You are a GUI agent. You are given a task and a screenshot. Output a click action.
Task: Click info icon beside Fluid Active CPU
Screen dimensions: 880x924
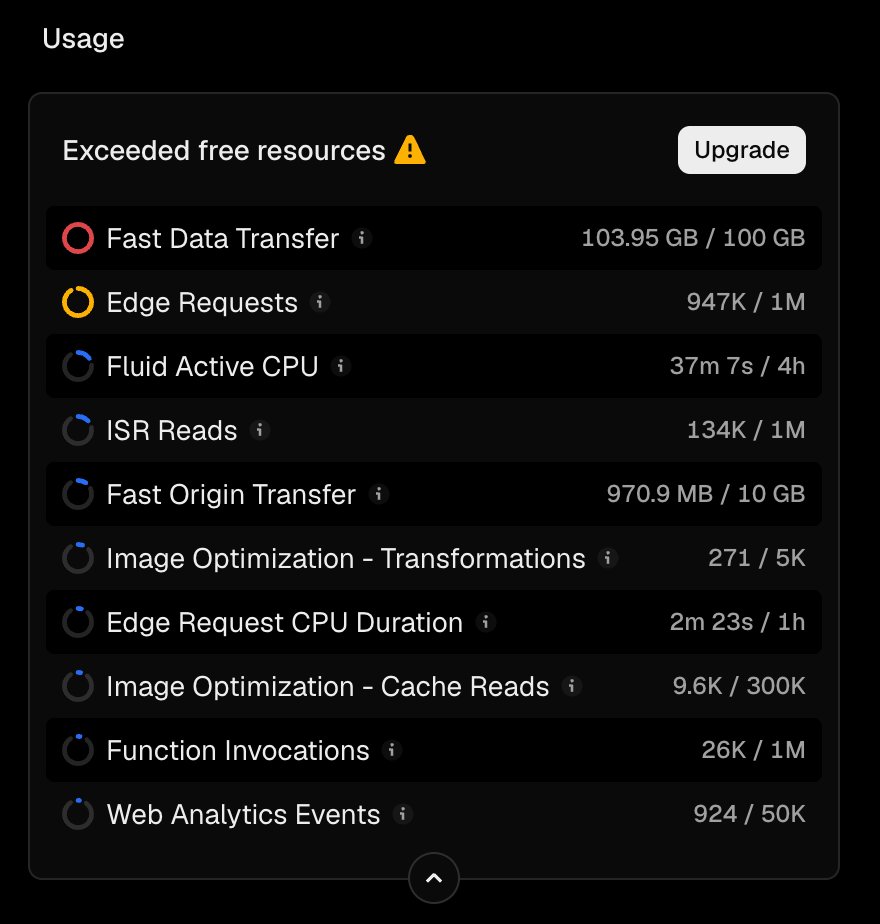click(341, 366)
